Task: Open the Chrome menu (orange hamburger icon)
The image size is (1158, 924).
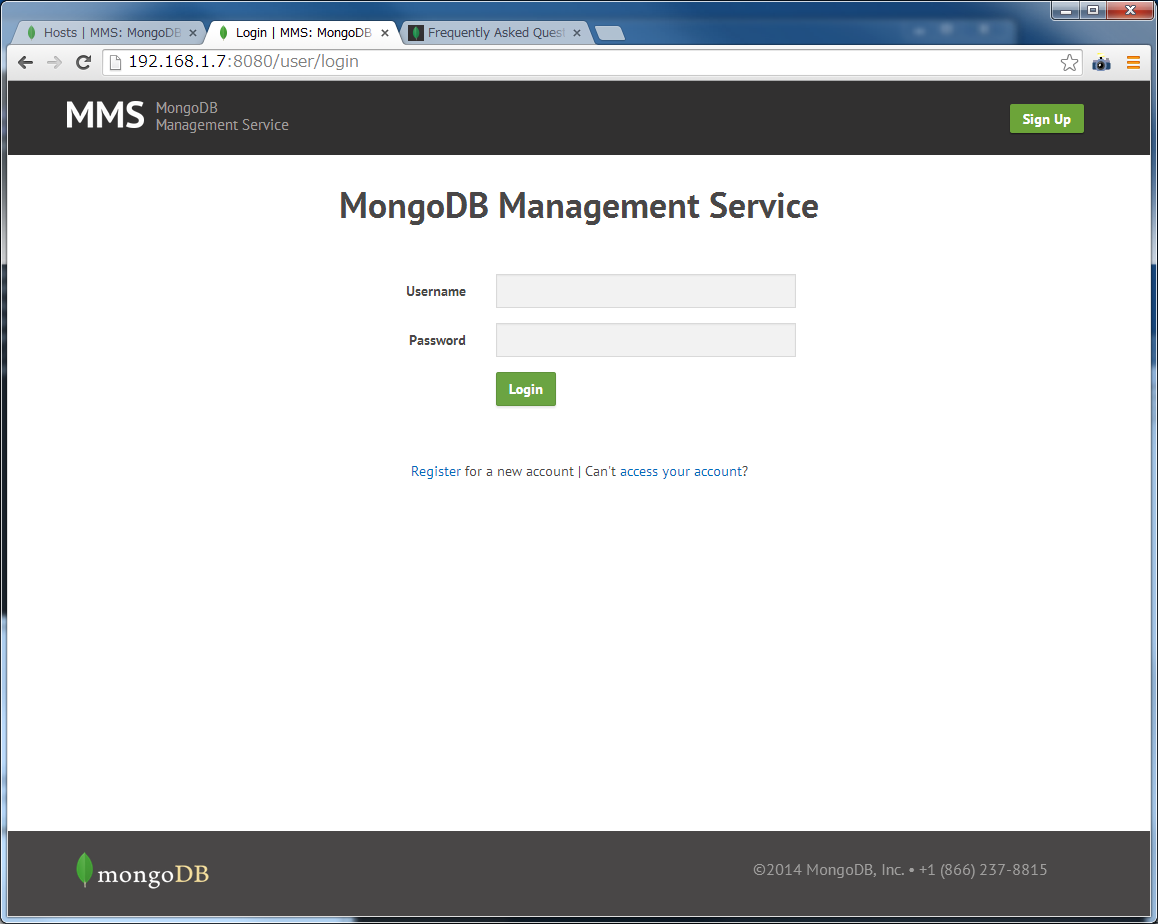Action: (x=1133, y=63)
